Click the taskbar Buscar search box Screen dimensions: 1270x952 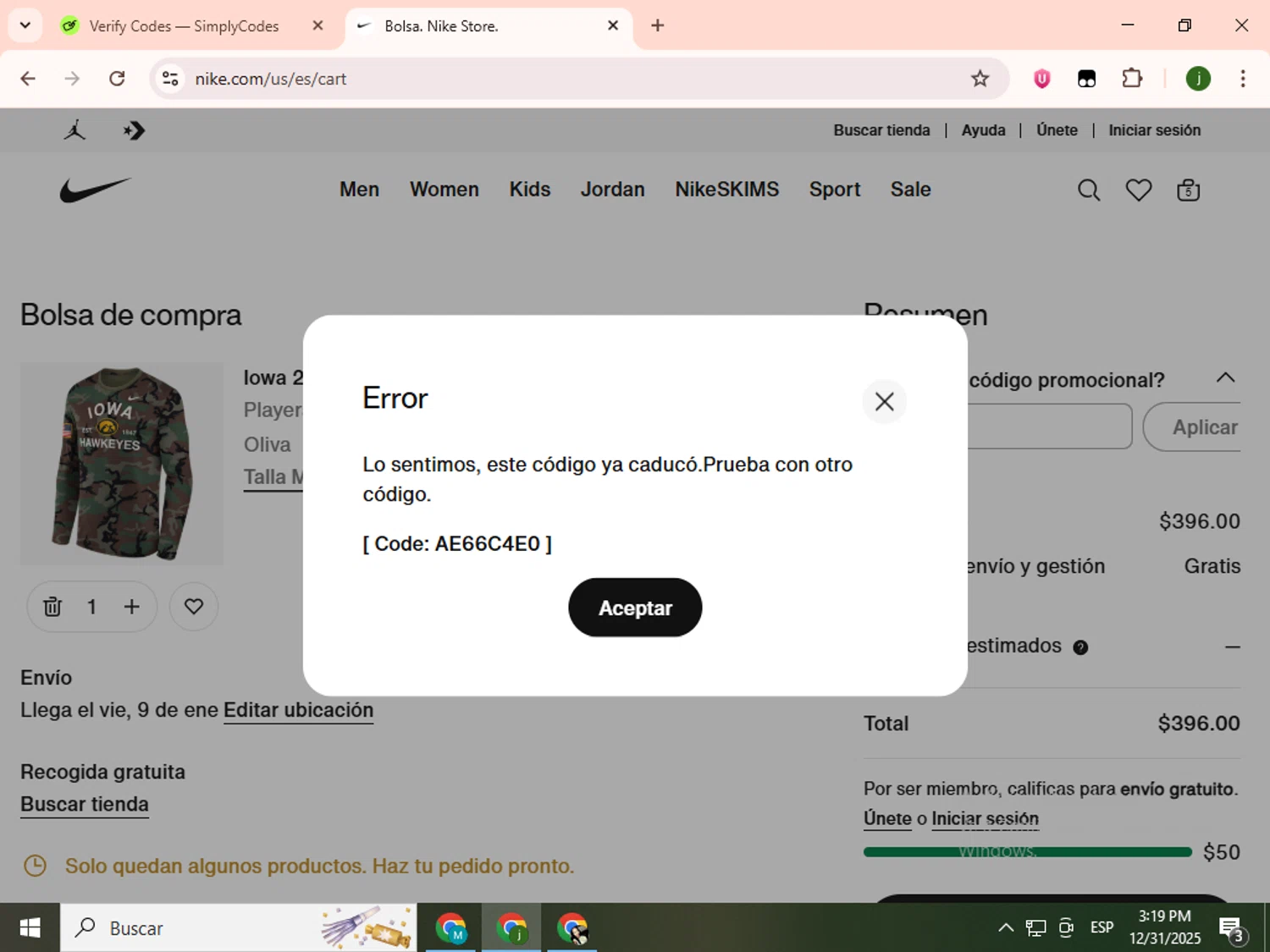pyautogui.click(x=239, y=928)
